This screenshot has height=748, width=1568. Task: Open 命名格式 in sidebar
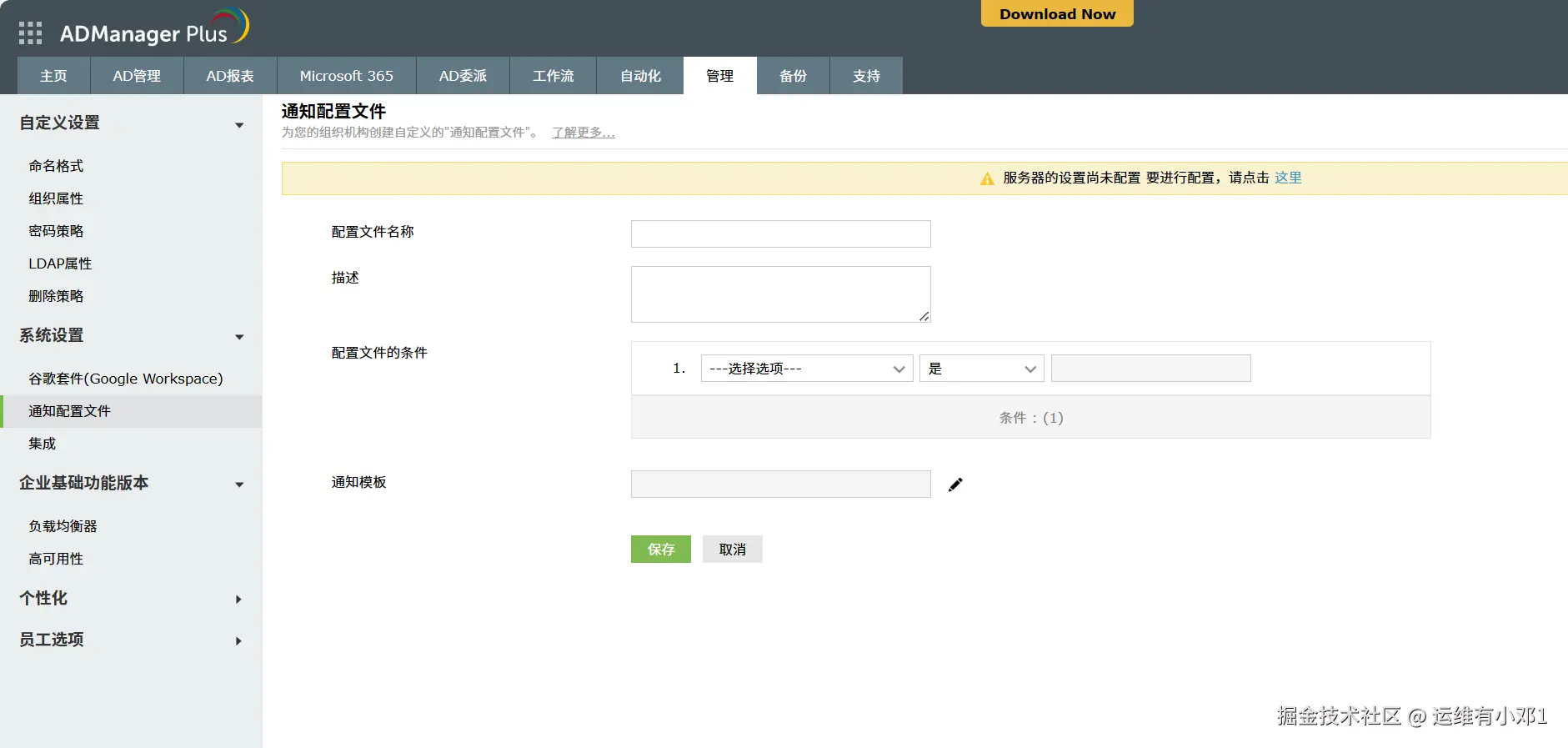click(56, 166)
